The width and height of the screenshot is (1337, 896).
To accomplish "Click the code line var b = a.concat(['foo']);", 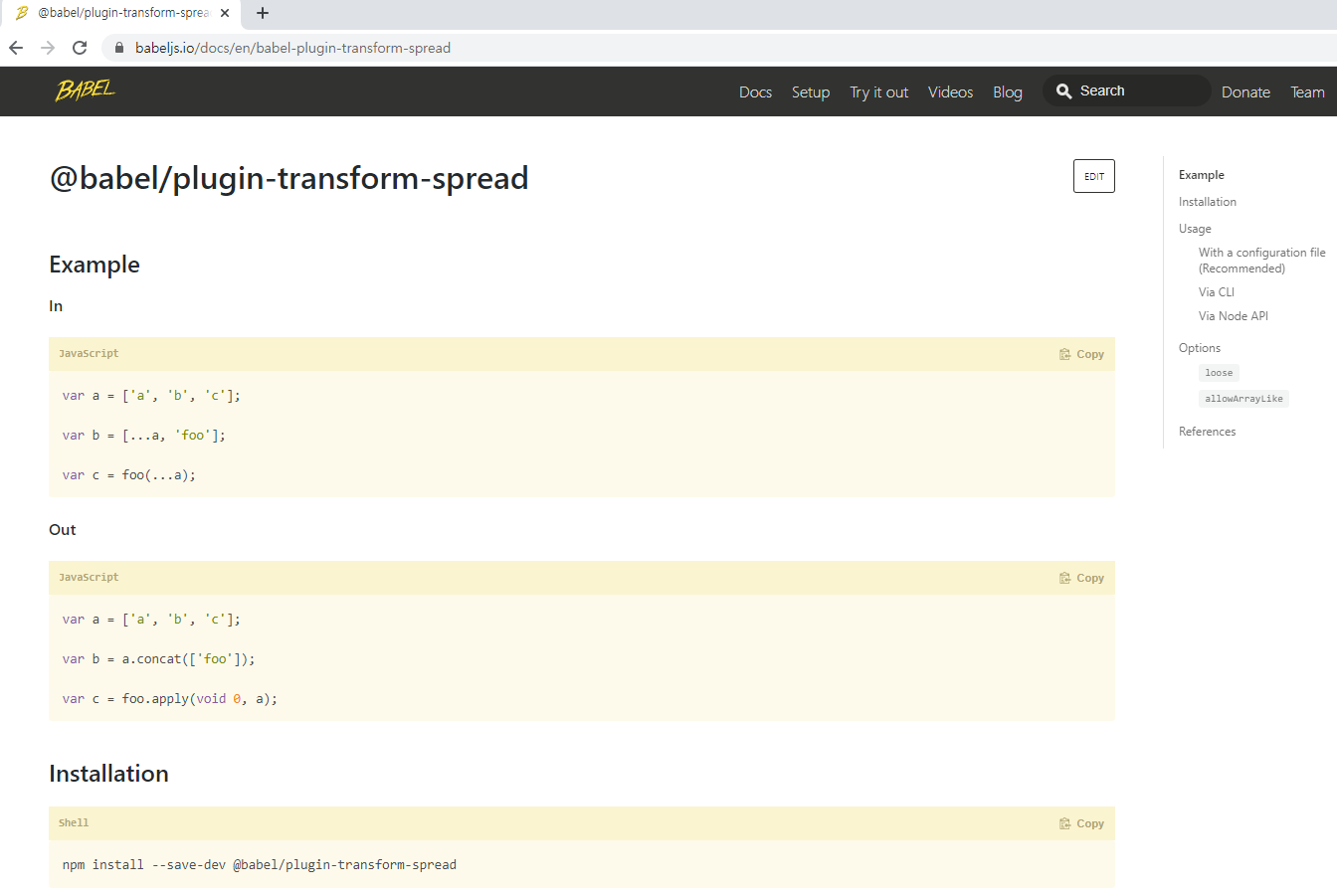I will click(159, 659).
